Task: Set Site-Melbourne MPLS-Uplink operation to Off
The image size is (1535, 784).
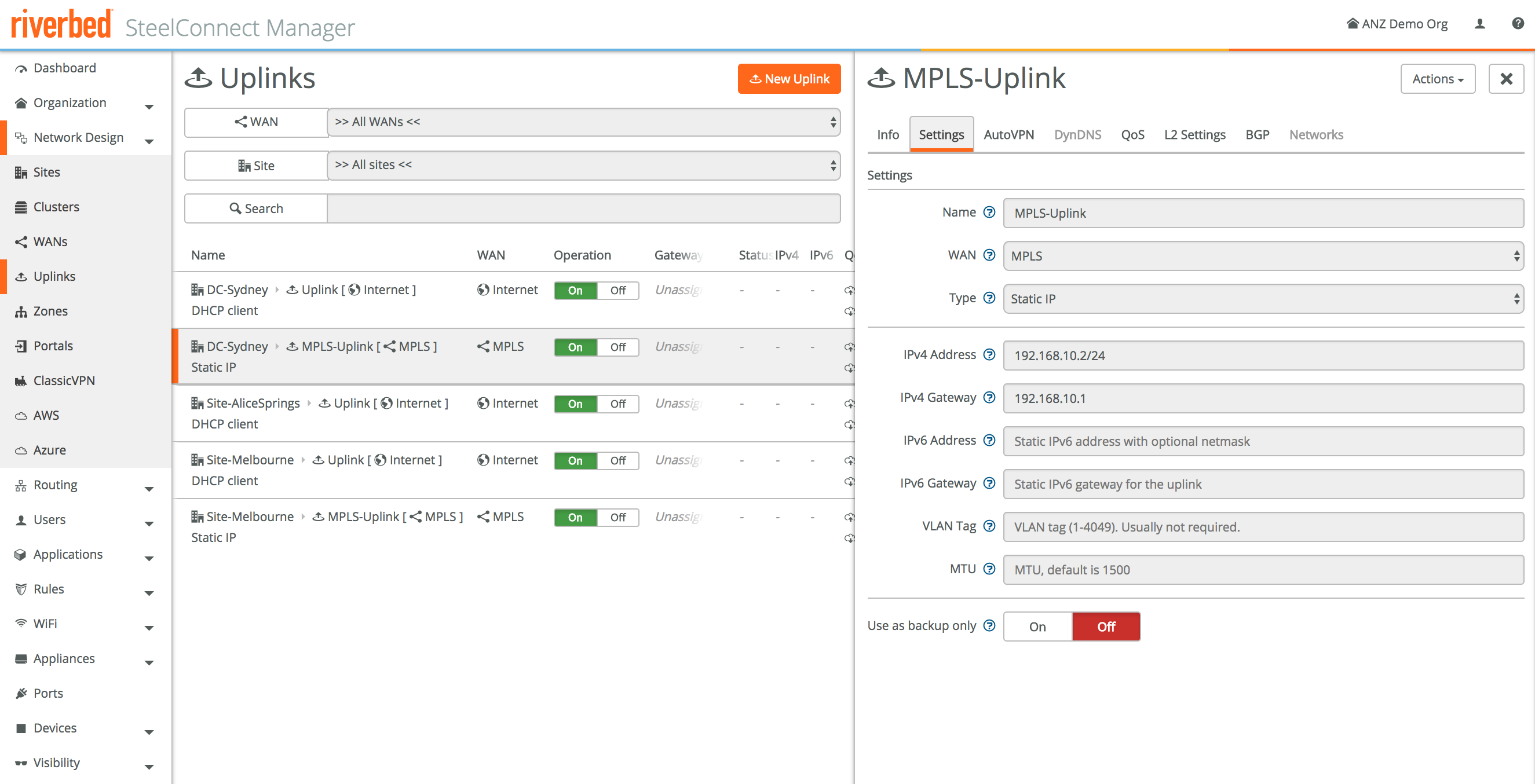Action: click(617, 517)
